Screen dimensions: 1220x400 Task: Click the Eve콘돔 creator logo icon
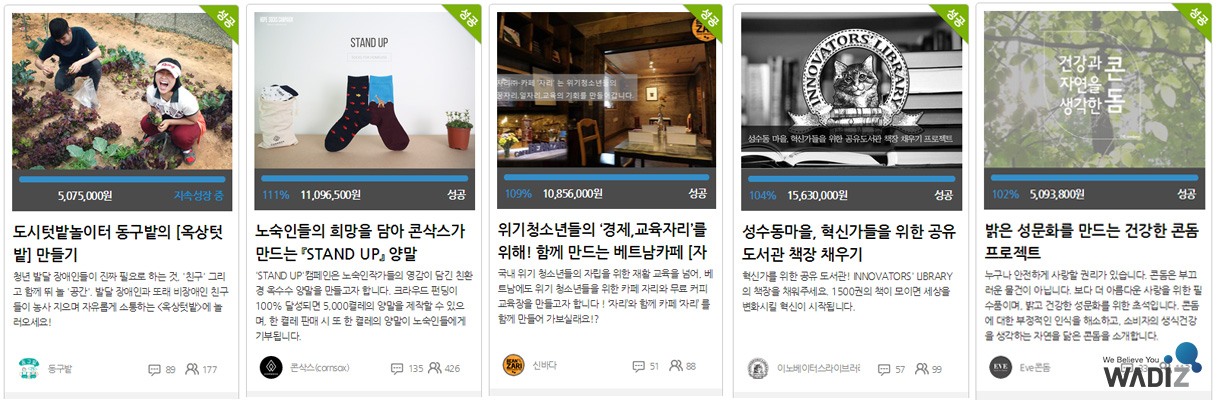coord(1001,368)
